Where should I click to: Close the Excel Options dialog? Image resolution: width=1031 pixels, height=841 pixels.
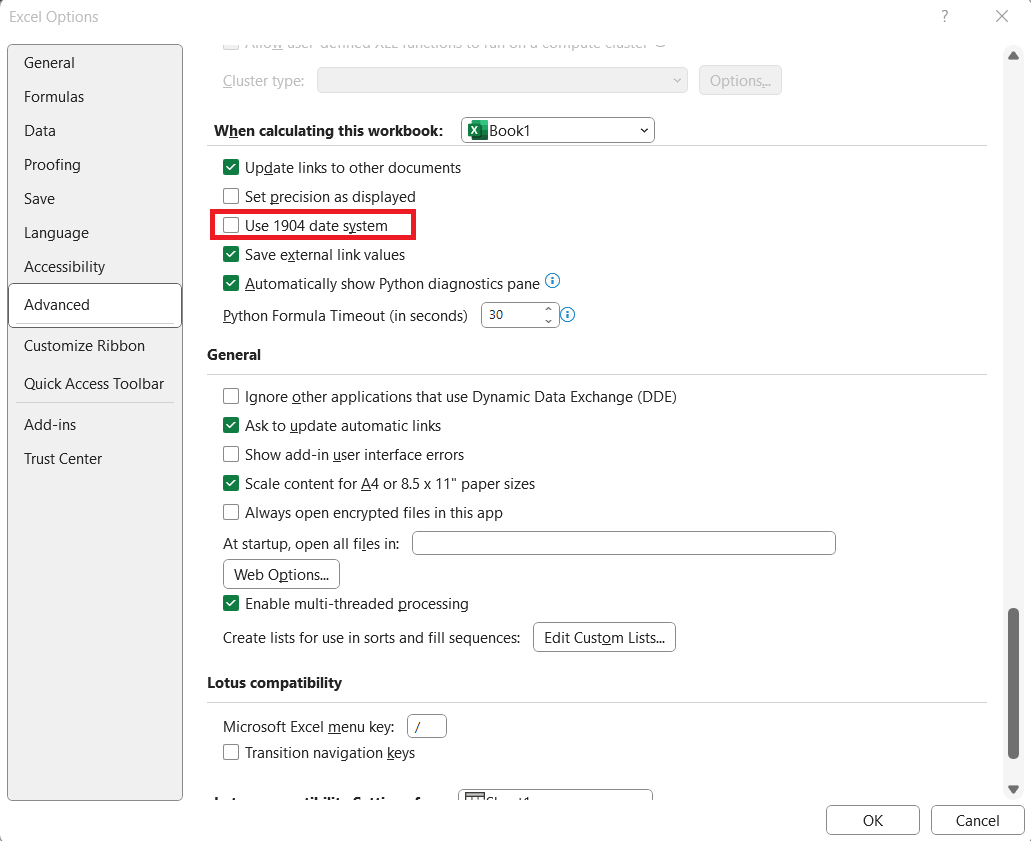tap(1001, 16)
